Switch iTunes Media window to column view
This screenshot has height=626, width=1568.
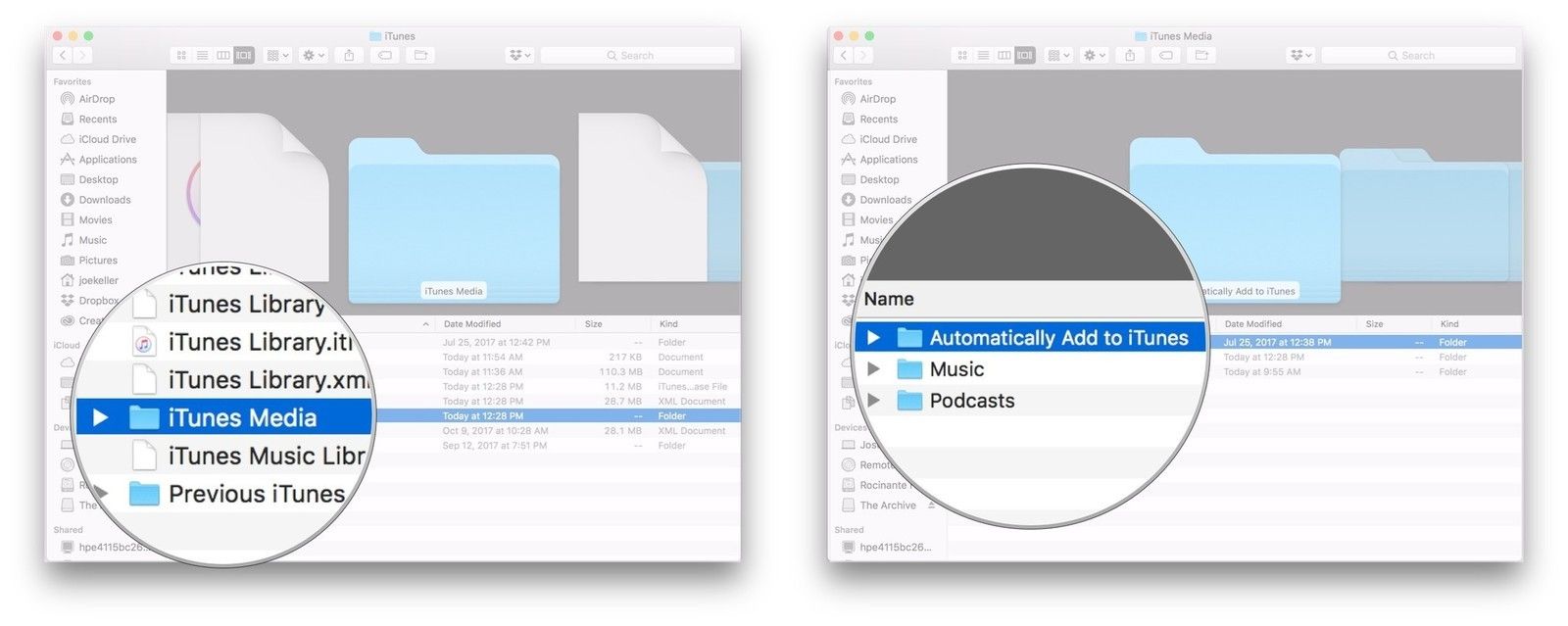point(1004,56)
